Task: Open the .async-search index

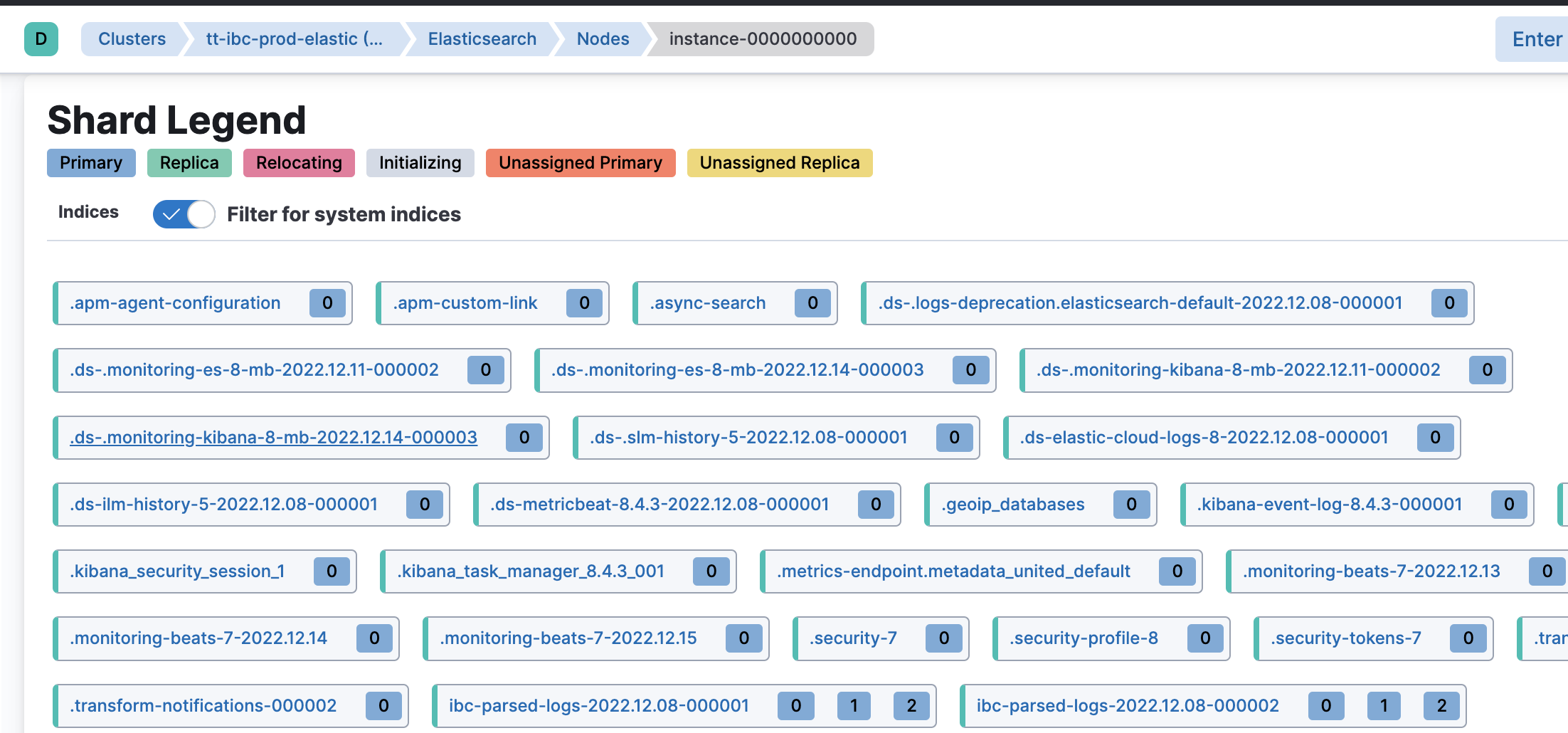Action: [x=708, y=303]
